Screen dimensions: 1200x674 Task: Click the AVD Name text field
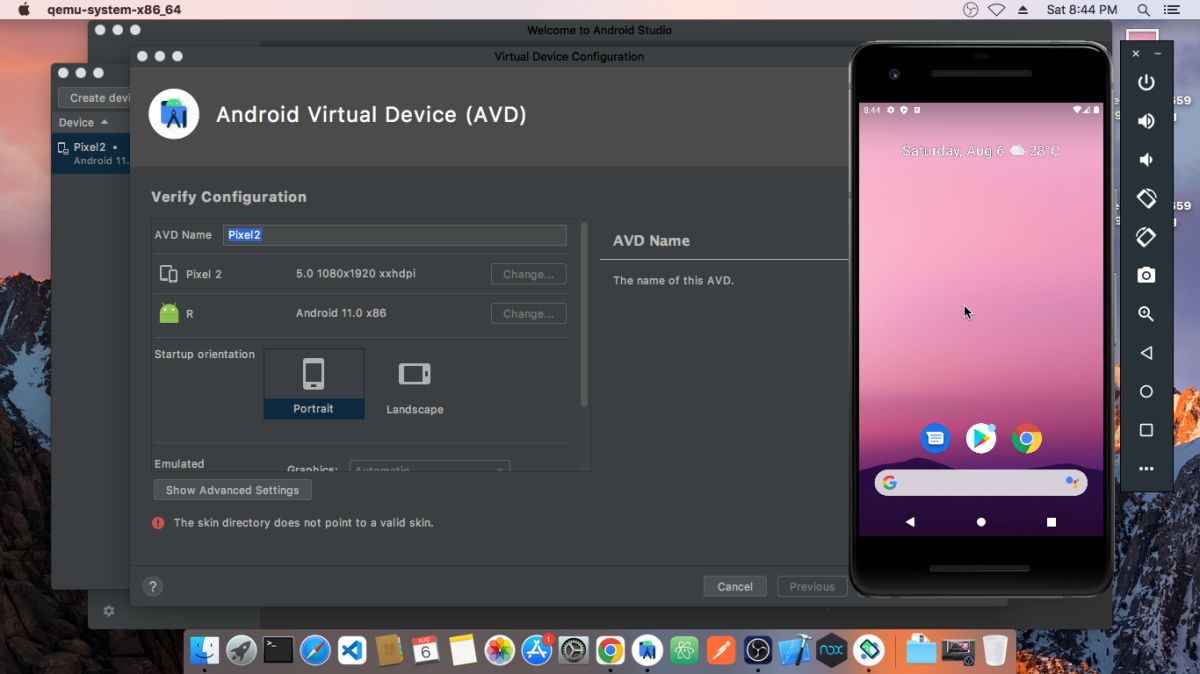click(395, 235)
